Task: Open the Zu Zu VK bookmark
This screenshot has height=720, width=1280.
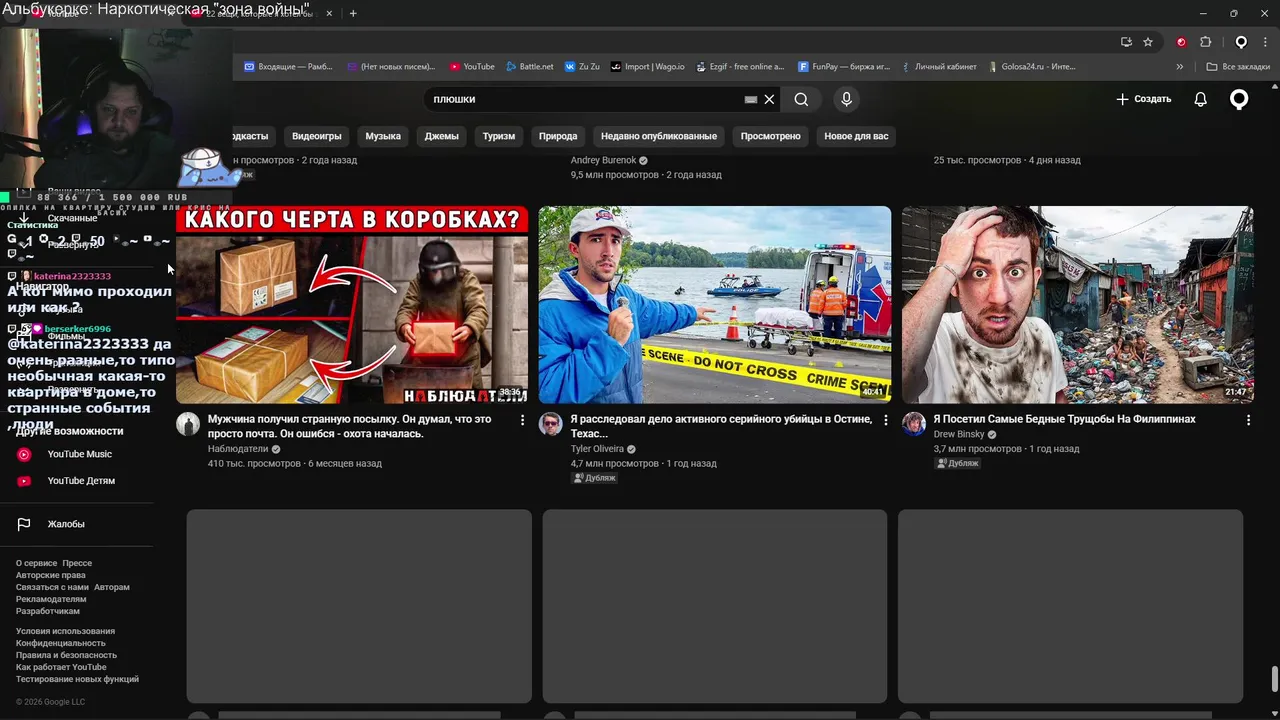Action: (583, 67)
